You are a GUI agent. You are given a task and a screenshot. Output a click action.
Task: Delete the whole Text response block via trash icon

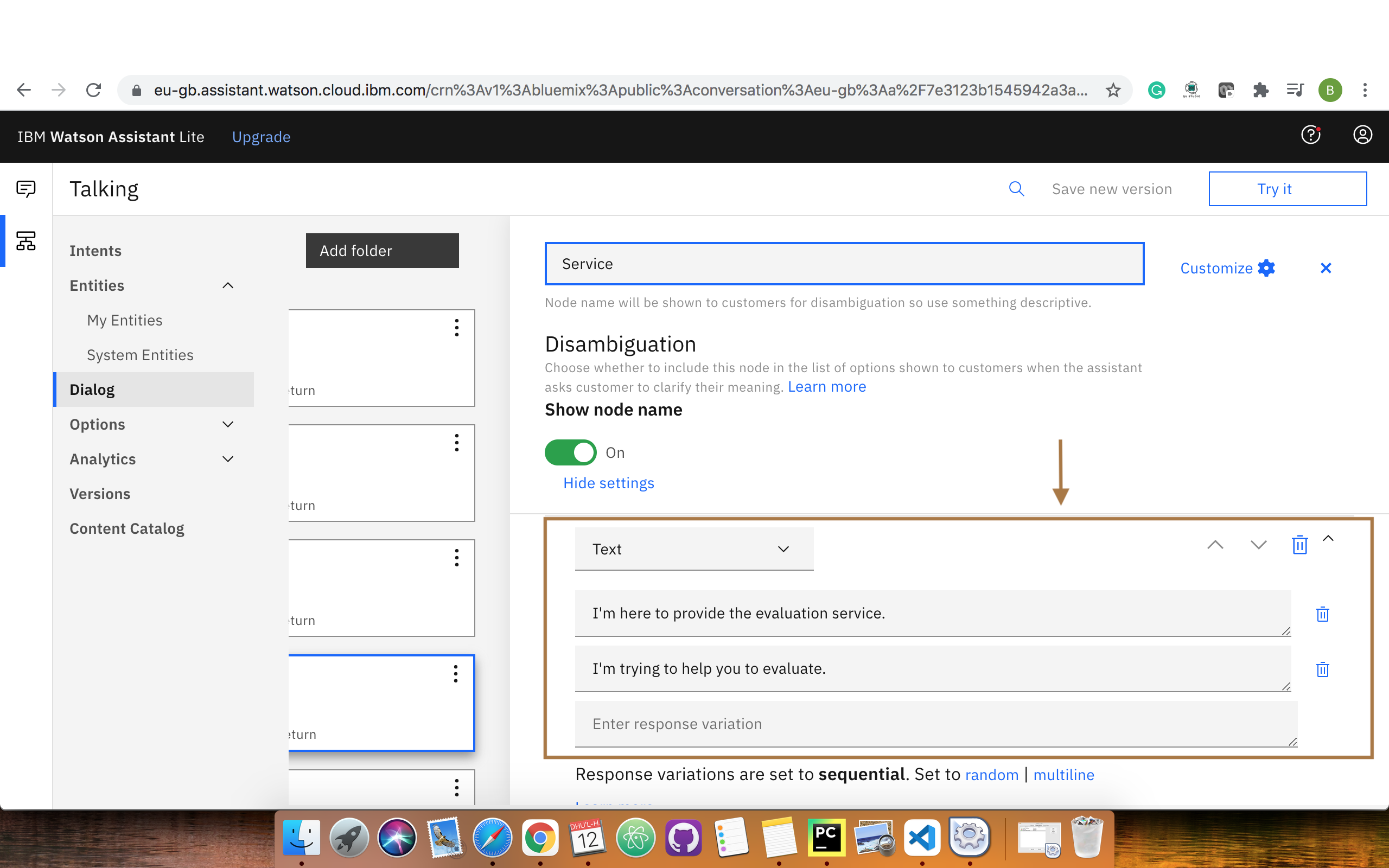1299,545
